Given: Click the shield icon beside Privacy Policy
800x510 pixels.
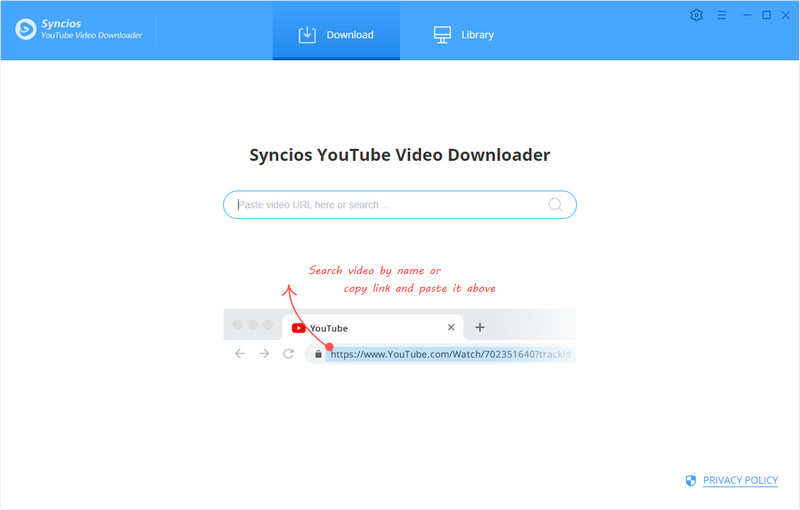Looking at the screenshot, I should pyautogui.click(x=690, y=481).
